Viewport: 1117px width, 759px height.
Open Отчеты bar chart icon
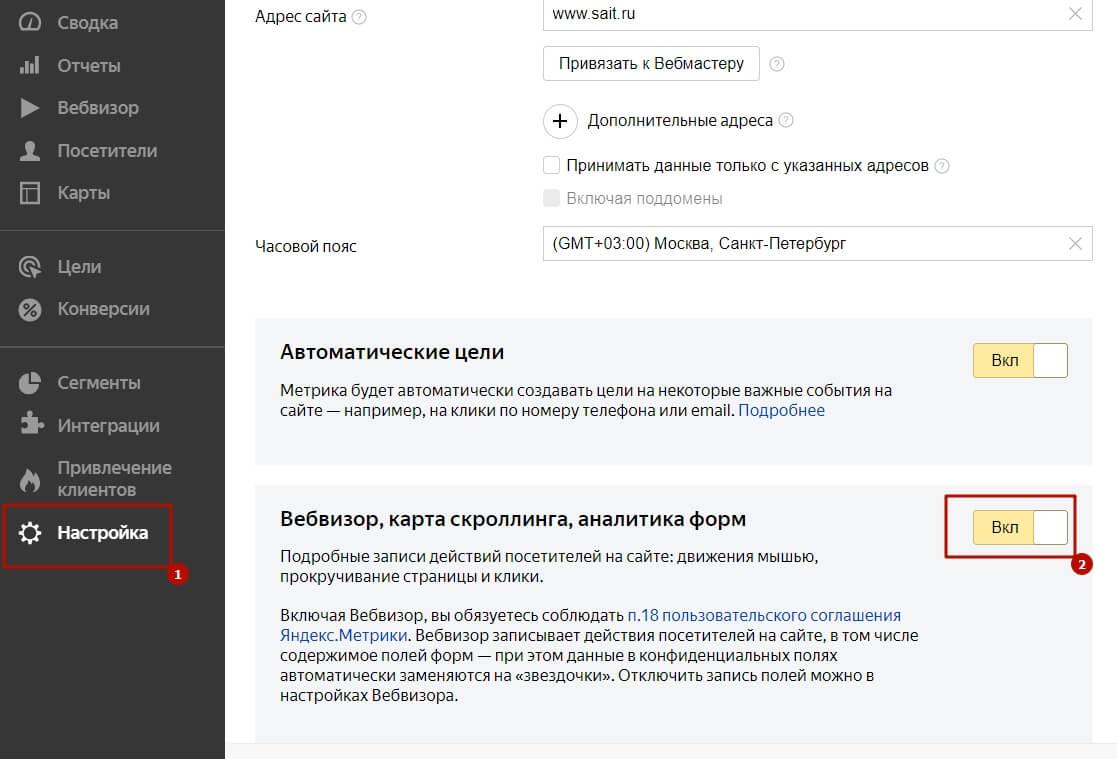(29, 66)
